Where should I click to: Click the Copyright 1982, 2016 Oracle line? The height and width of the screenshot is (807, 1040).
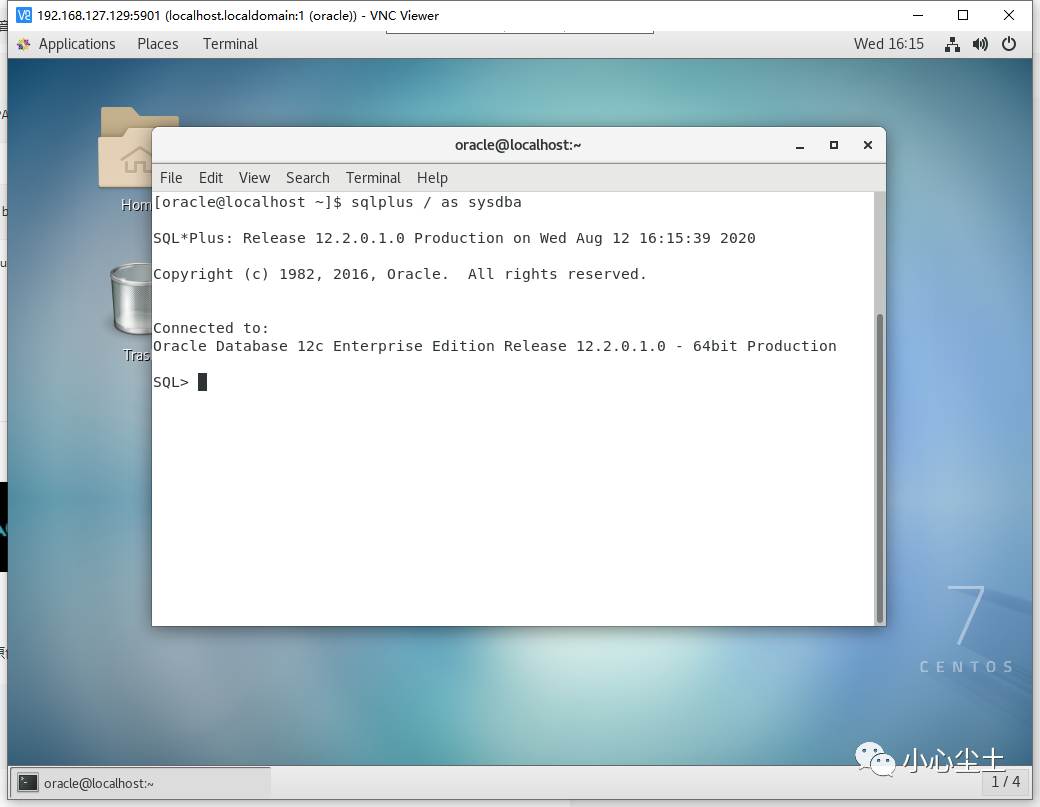[400, 274]
